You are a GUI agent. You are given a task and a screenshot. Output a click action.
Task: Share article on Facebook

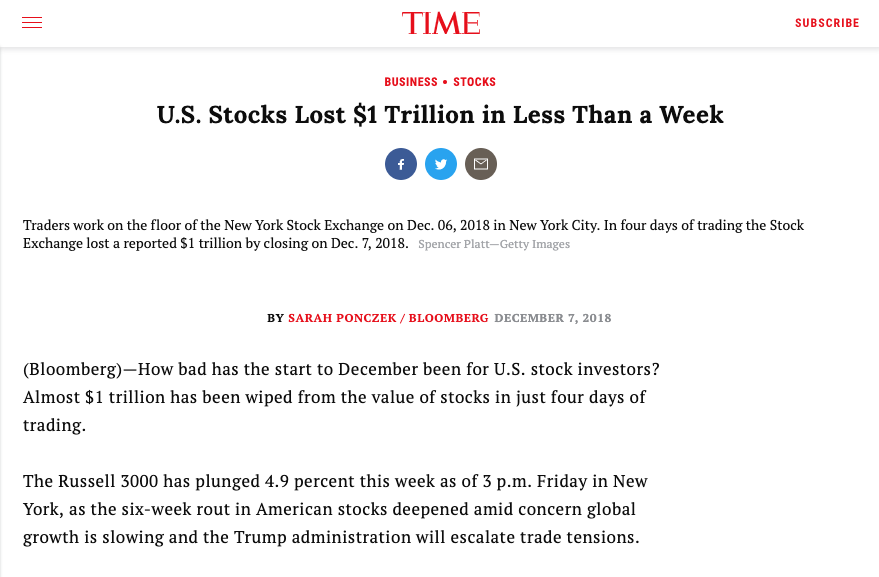pos(401,164)
